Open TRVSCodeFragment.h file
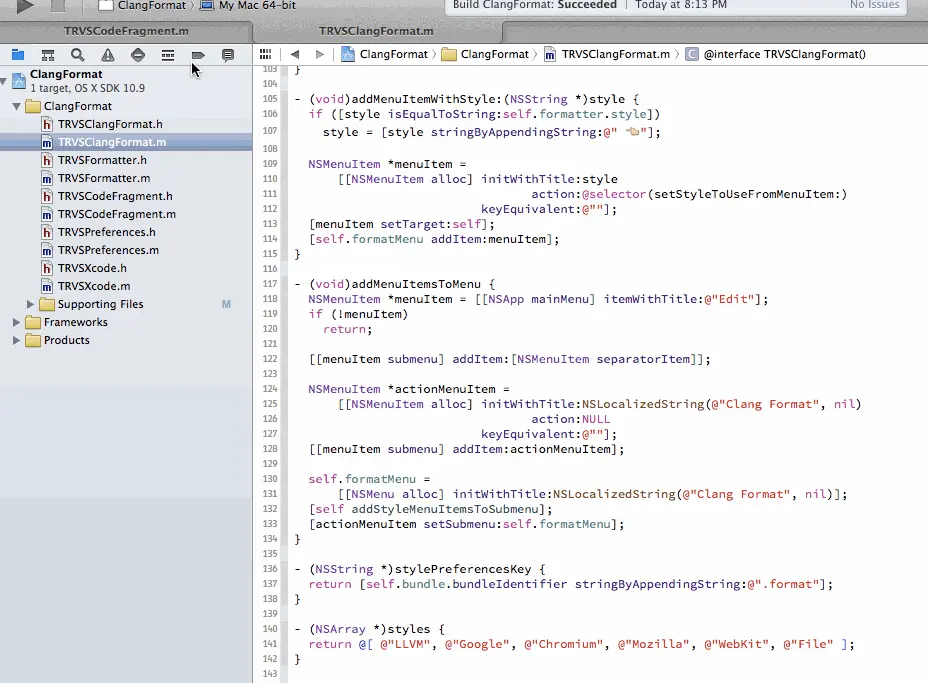This screenshot has height=683, width=928. [115, 196]
